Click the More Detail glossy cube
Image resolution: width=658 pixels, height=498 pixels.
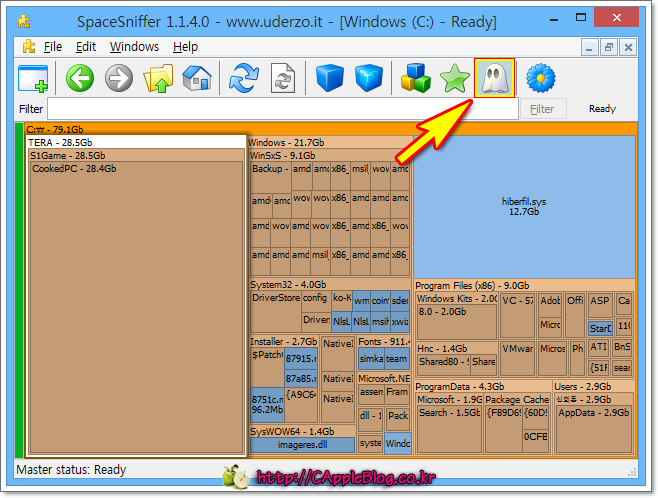click(x=369, y=78)
